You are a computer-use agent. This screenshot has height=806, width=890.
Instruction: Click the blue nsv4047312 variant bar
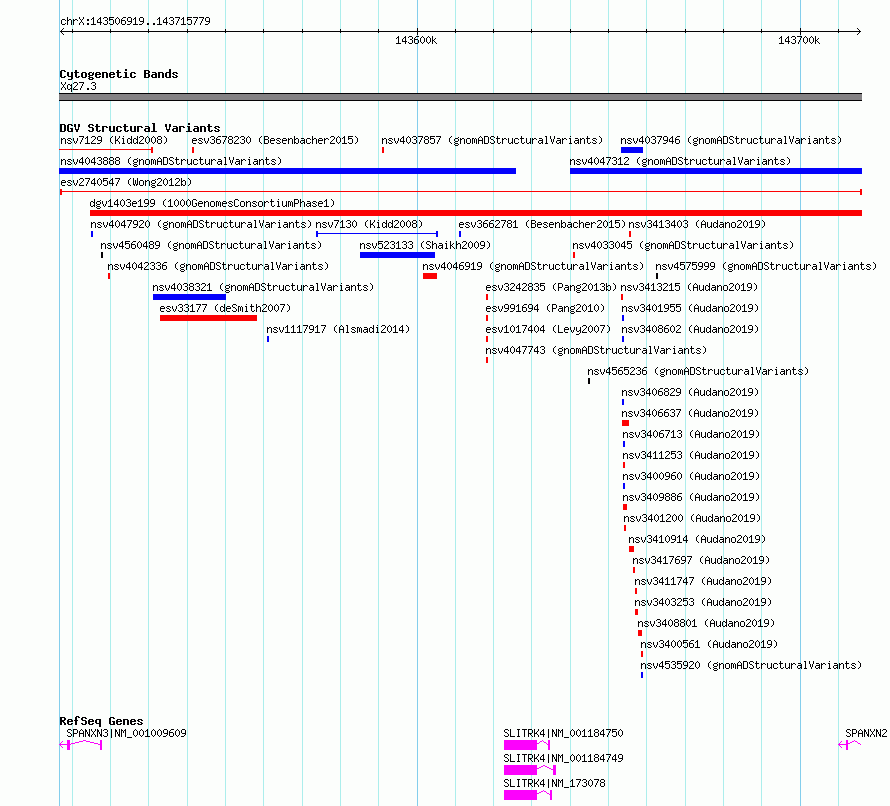click(x=716, y=171)
